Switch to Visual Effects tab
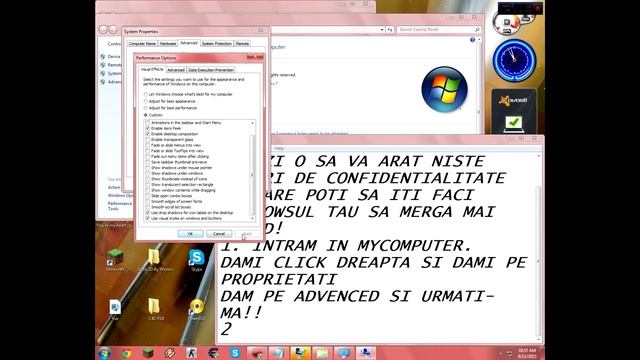This screenshot has height=360, width=640. click(x=152, y=69)
